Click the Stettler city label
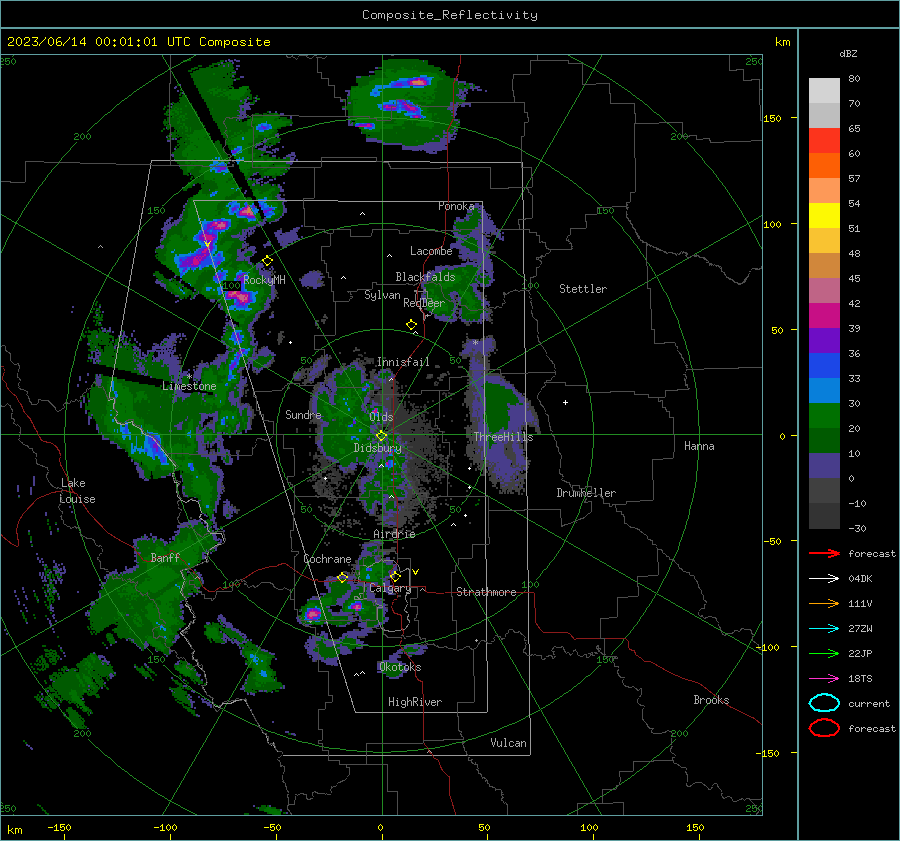Image resolution: width=900 pixels, height=841 pixels. click(x=583, y=289)
